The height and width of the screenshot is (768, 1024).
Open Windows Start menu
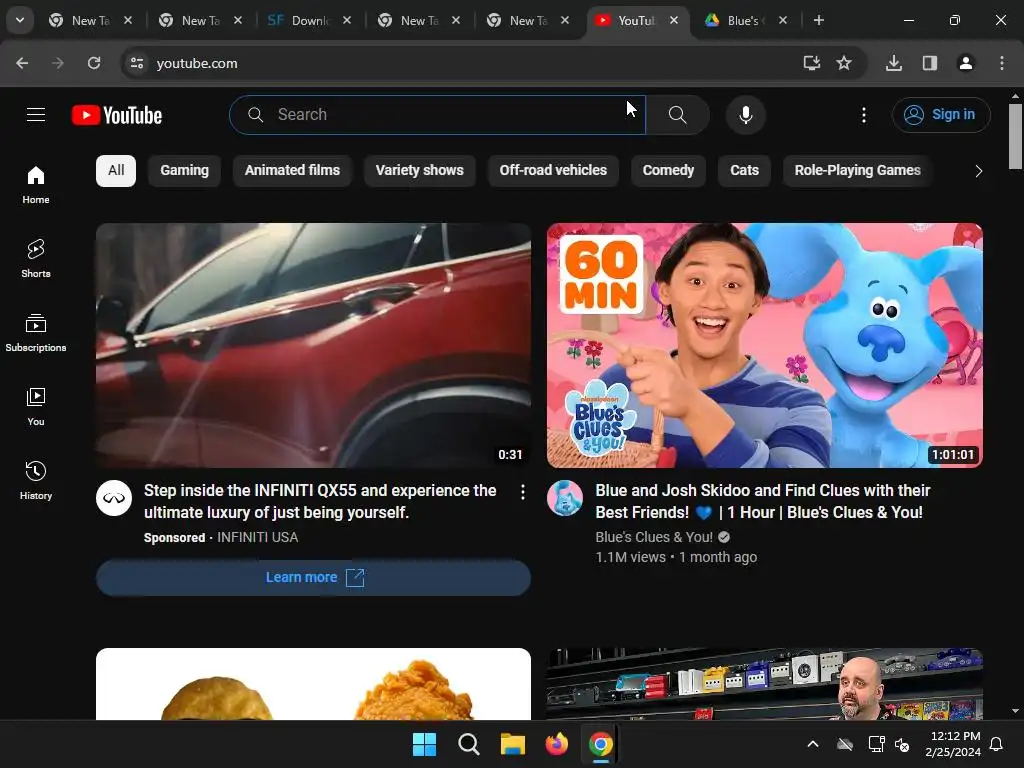(x=424, y=744)
